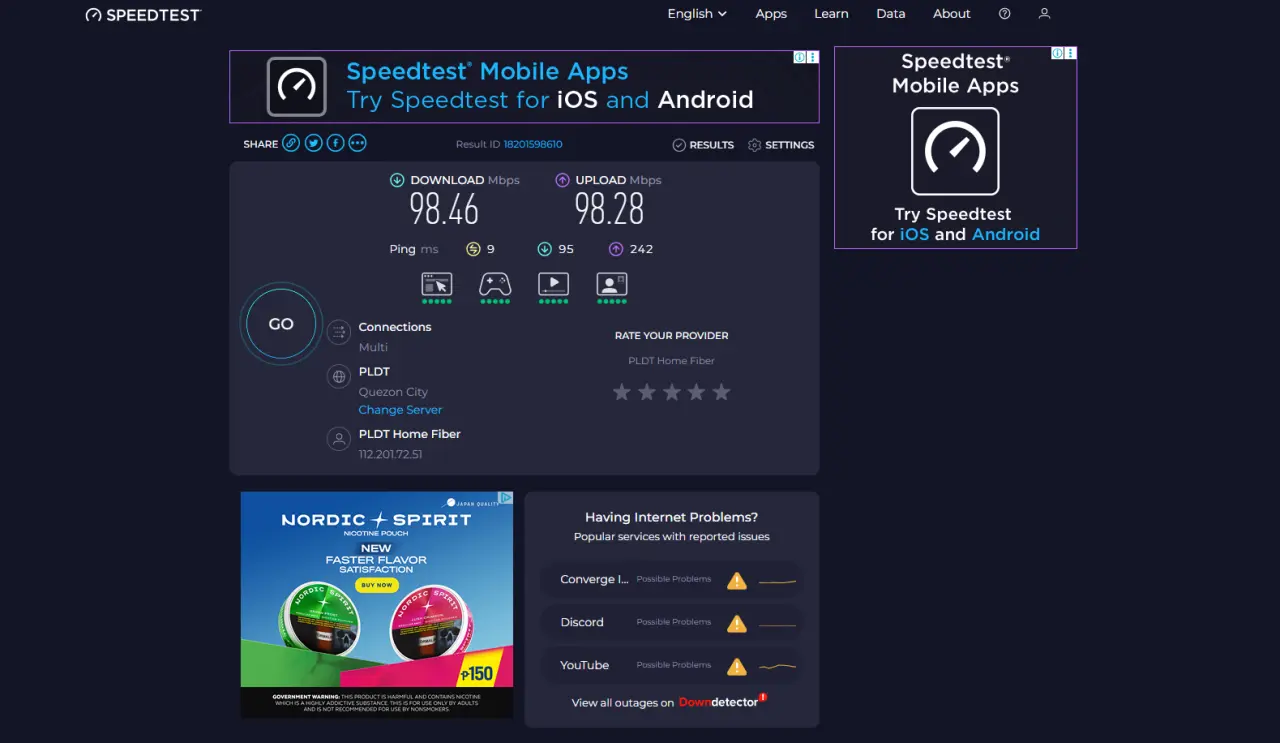Open the About menu
Viewport: 1280px width, 743px height.
[951, 14]
